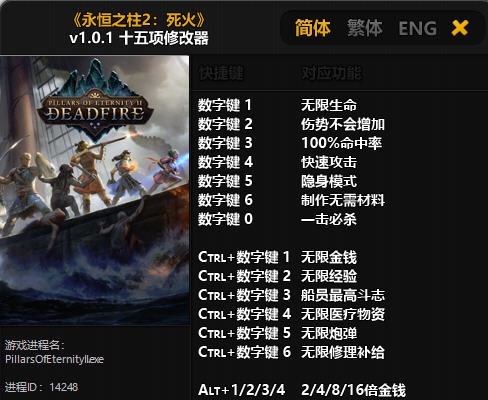This screenshot has width=488, height=400.
Task: Select 一击必杀 entry
Action: (329, 219)
